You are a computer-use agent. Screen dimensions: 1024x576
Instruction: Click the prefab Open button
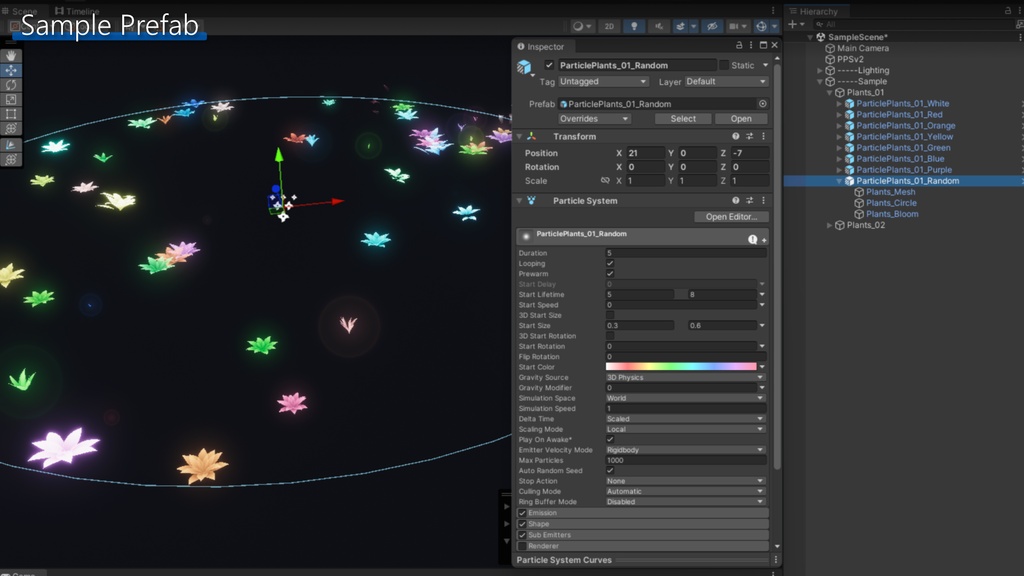tap(741, 119)
